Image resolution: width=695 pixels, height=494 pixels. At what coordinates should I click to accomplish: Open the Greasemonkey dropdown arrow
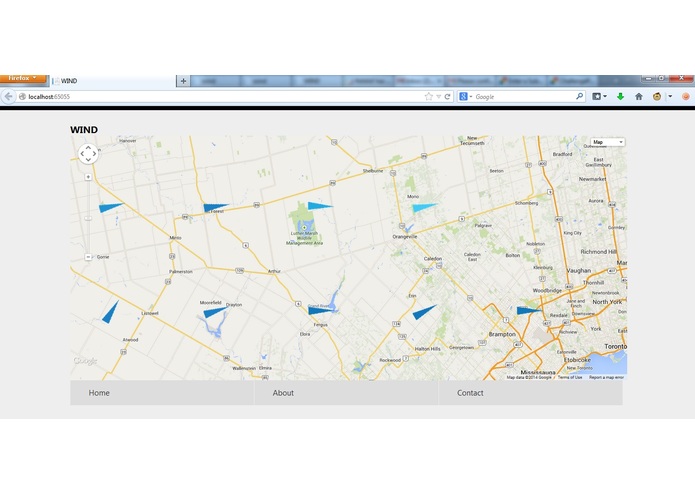click(x=670, y=97)
